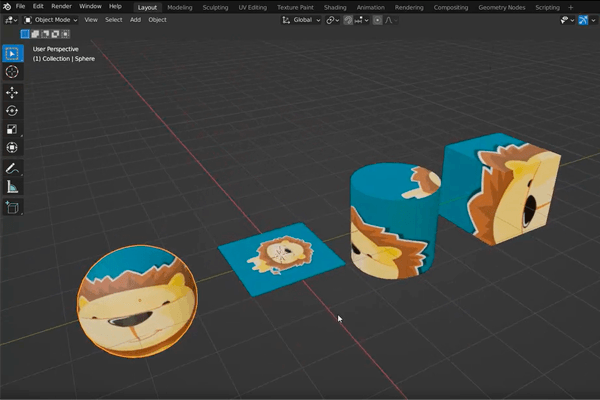The image size is (600, 400).
Task: Switch to the Animation workspace tab
Action: (x=371, y=7)
